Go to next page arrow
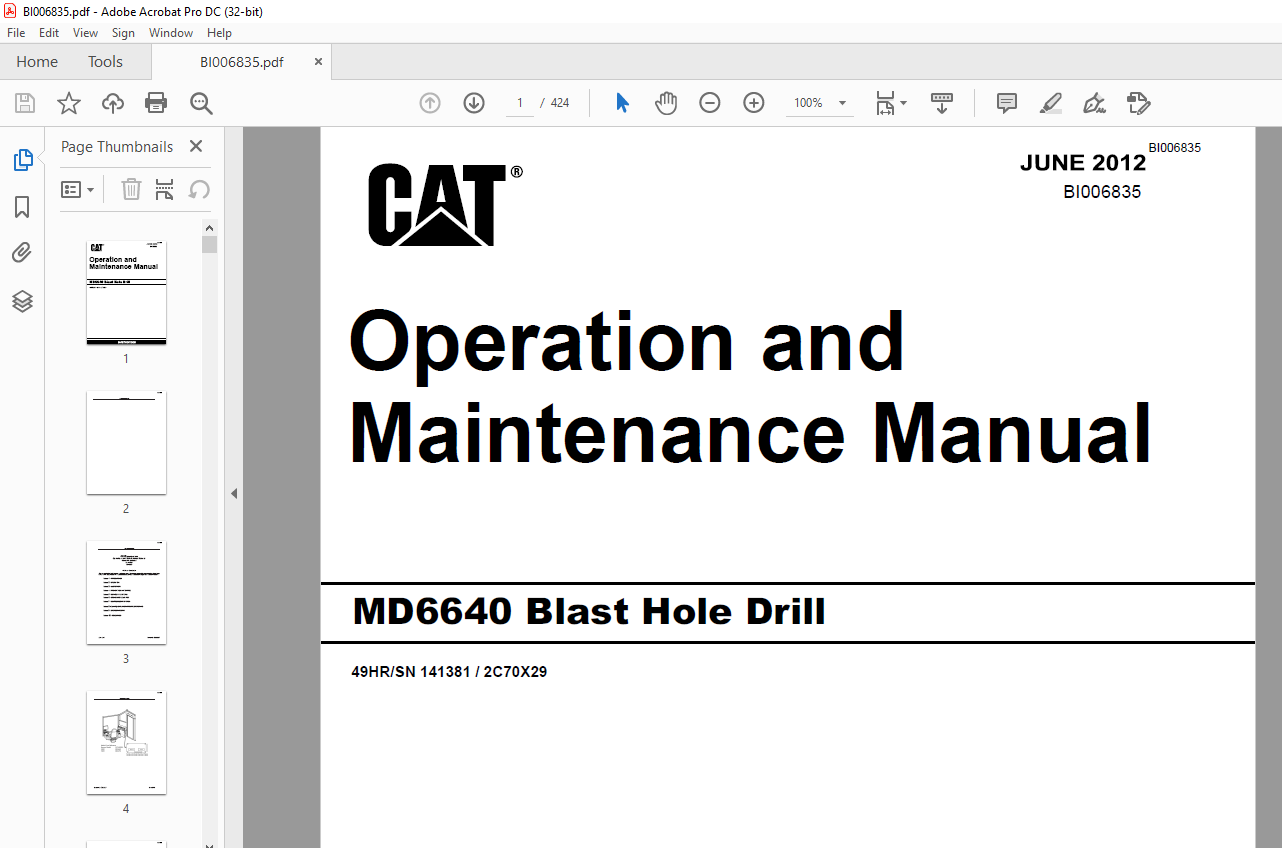The image size is (1282, 848). click(x=474, y=103)
